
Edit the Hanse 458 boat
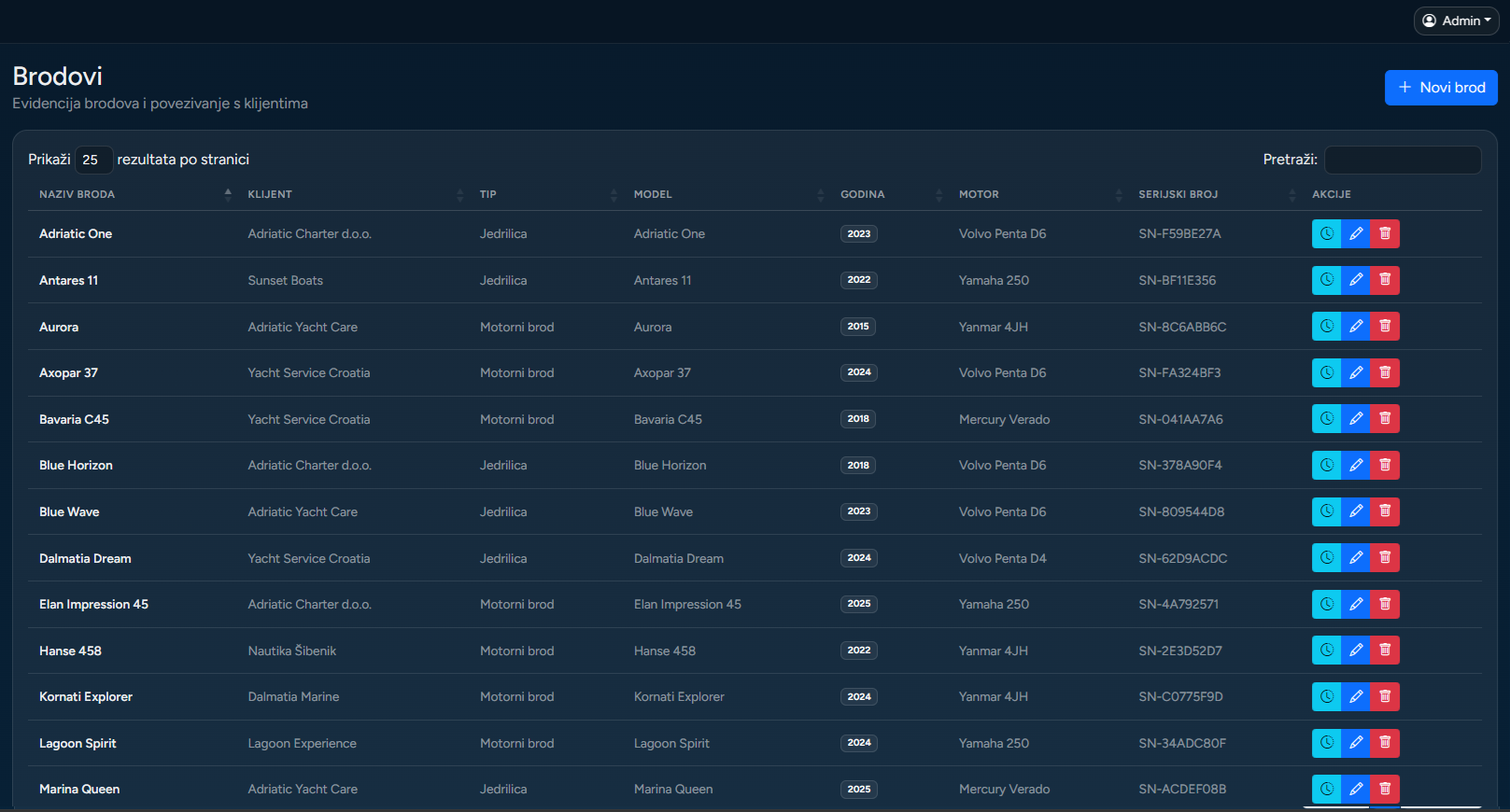click(x=1356, y=651)
